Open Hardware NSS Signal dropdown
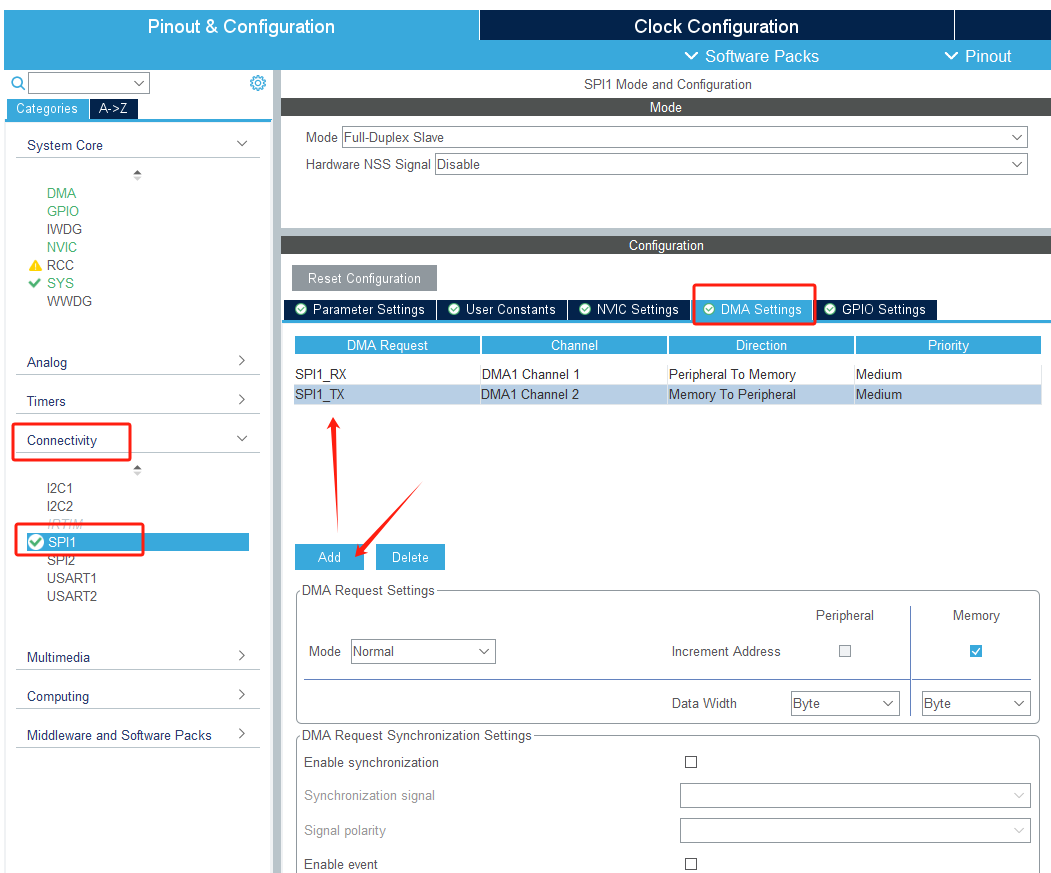The height and width of the screenshot is (873, 1051). click(x=731, y=164)
